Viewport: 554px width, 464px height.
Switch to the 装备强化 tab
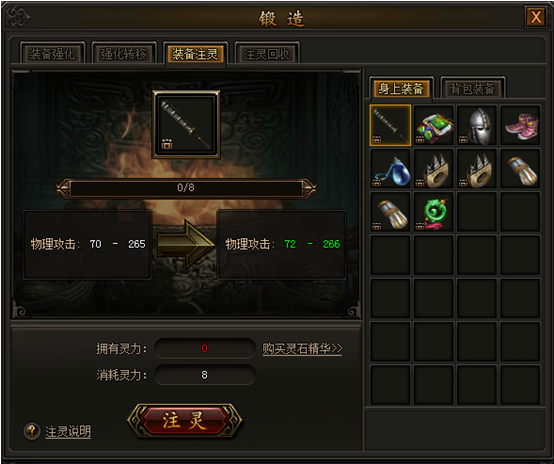[x=52, y=54]
